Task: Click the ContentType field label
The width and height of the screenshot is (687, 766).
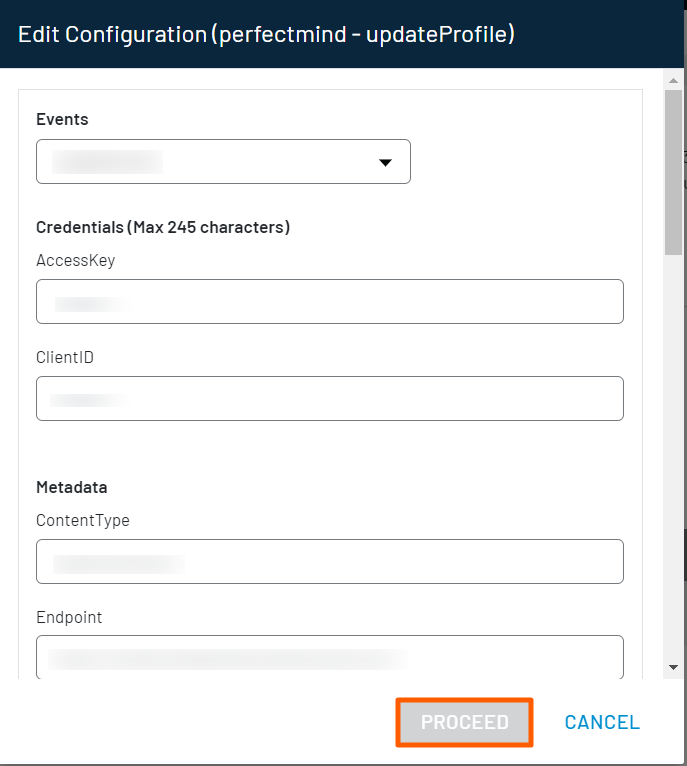Action: tap(83, 520)
